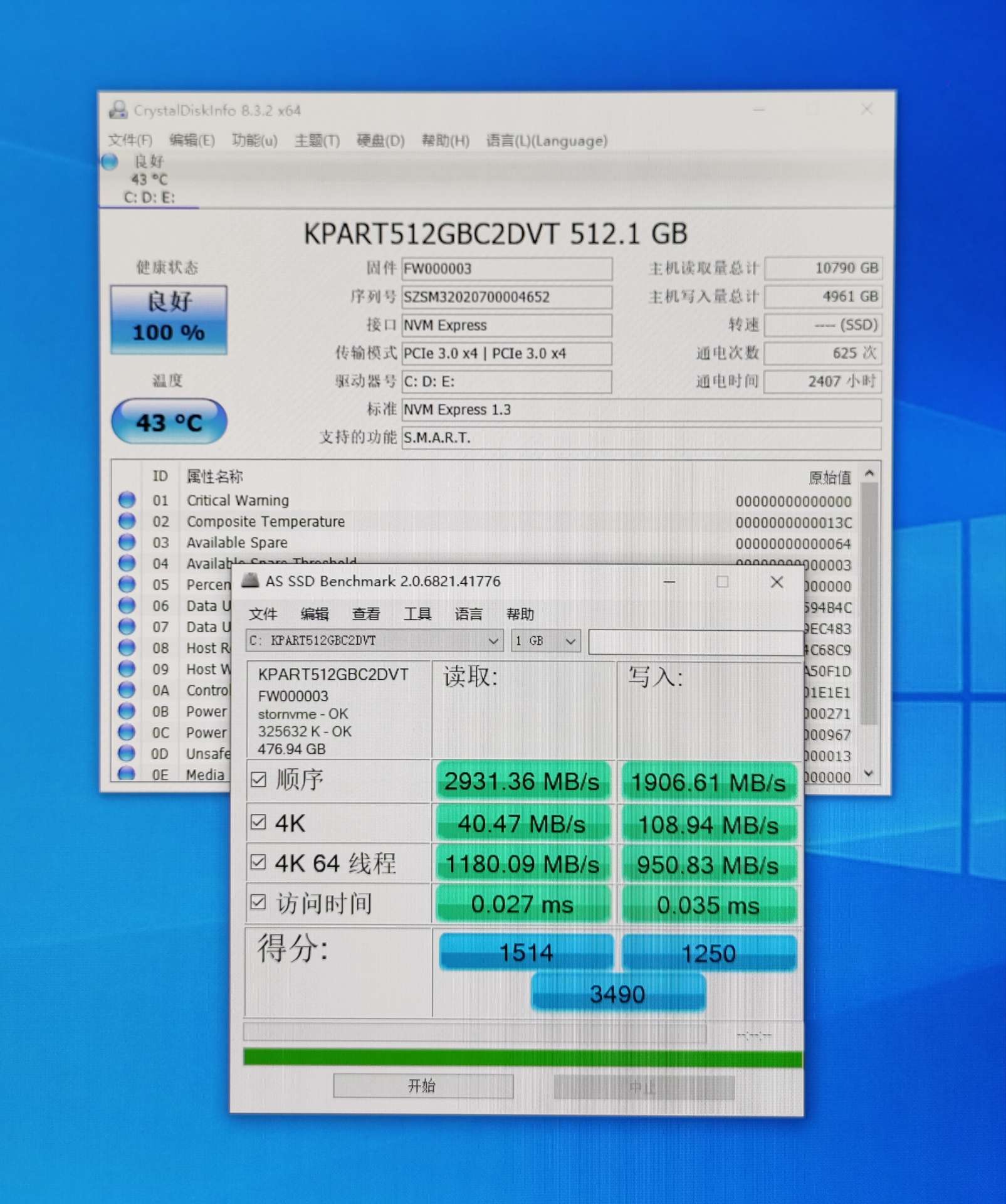This screenshot has height=1204, width=1006.
Task: Open the 查看 menu in AS SSD Benchmark
Action: (365, 614)
